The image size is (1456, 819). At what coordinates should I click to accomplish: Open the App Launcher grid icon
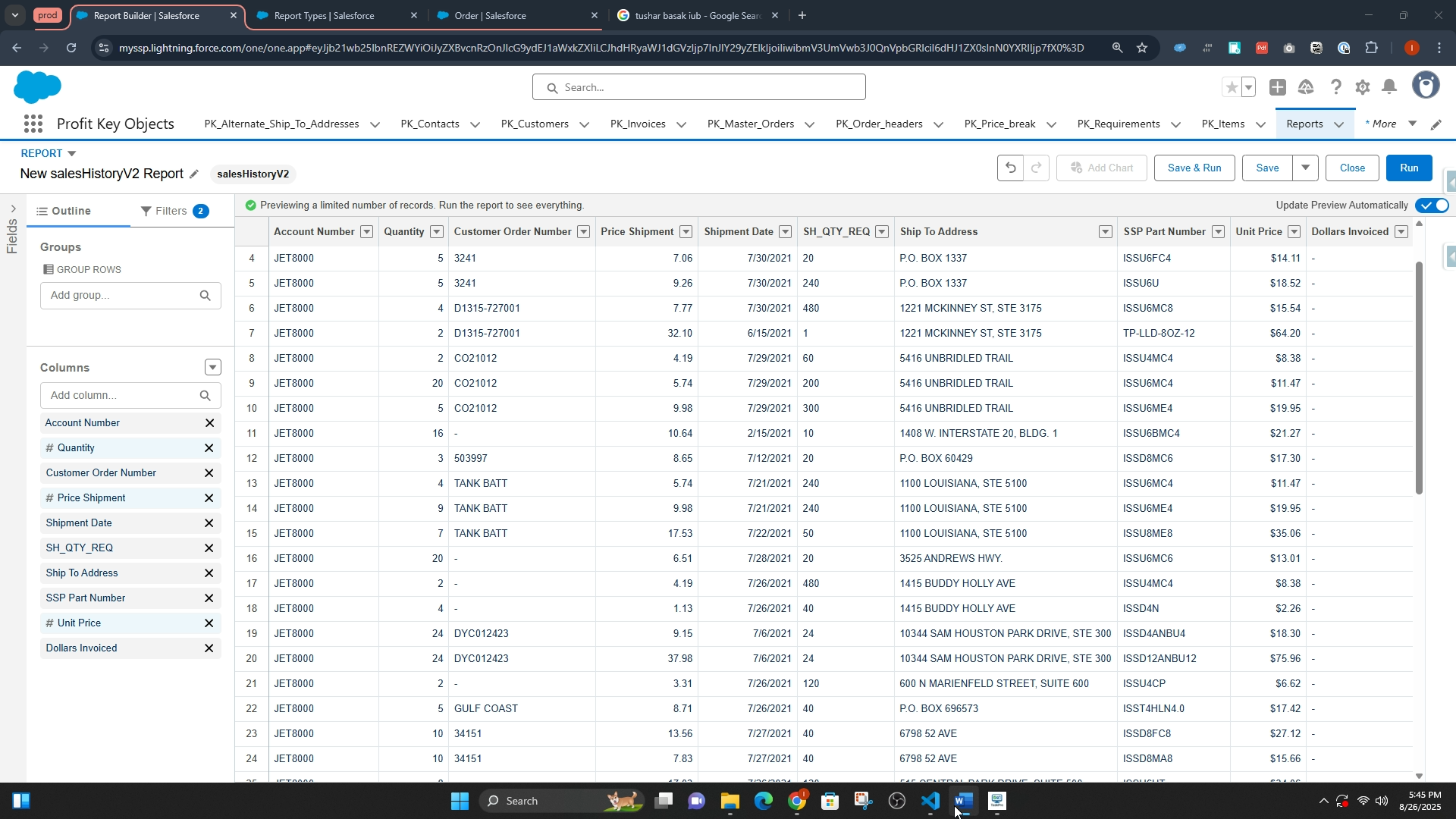pos(33,124)
